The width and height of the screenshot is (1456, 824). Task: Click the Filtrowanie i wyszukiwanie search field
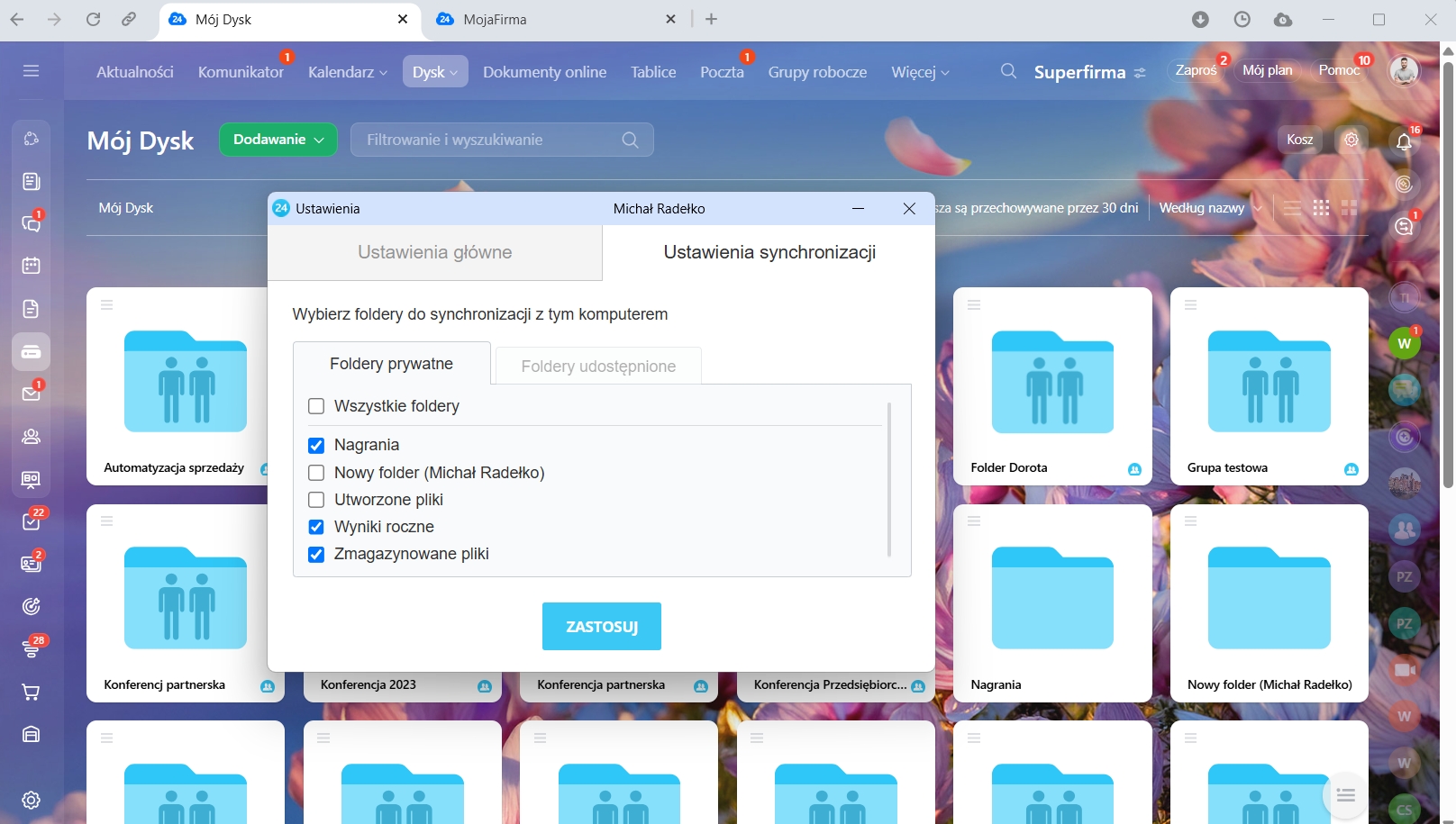pos(502,140)
